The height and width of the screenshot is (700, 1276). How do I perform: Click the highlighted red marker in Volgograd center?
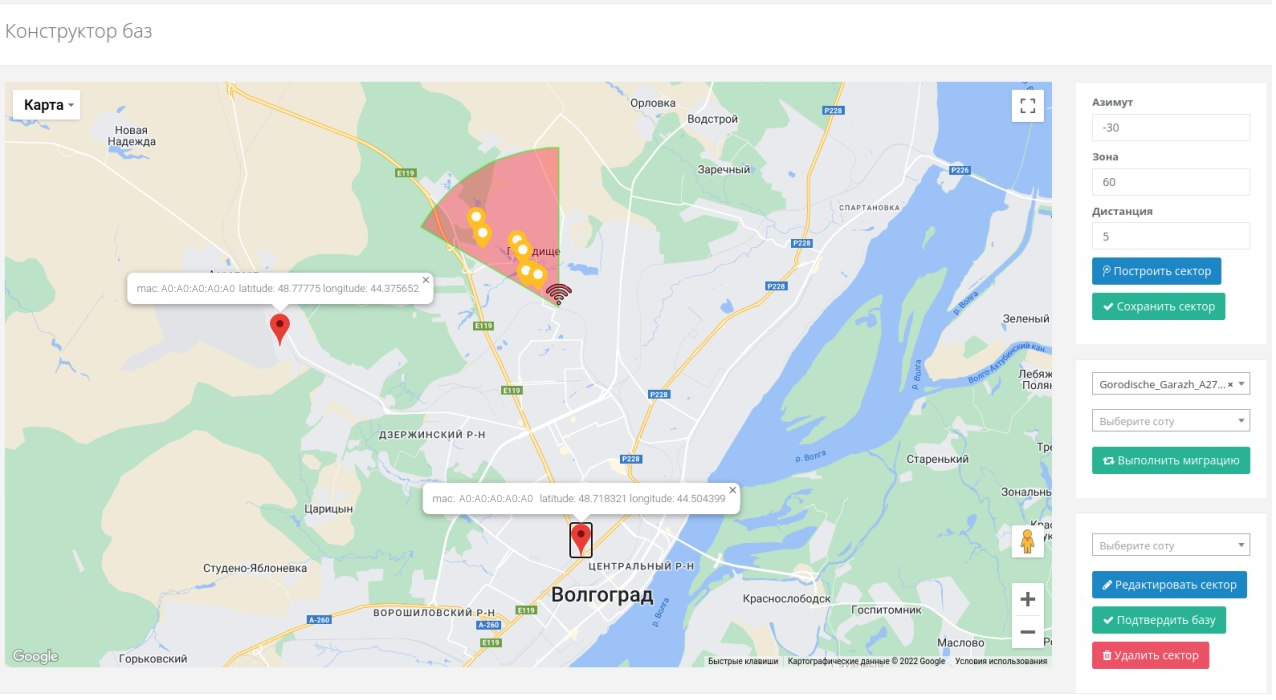pyautogui.click(x=581, y=539)
